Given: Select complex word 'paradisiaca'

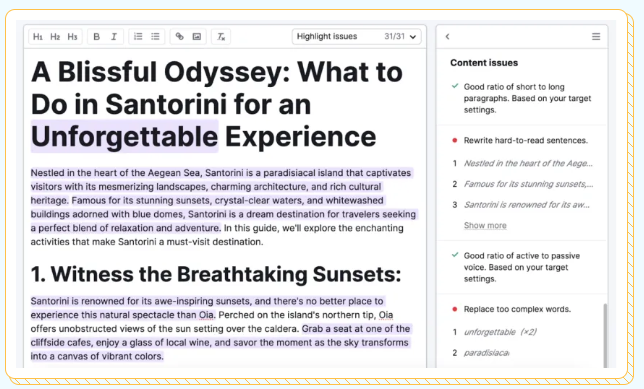Looking at the screenshot, I should click(x=487, y=352).
